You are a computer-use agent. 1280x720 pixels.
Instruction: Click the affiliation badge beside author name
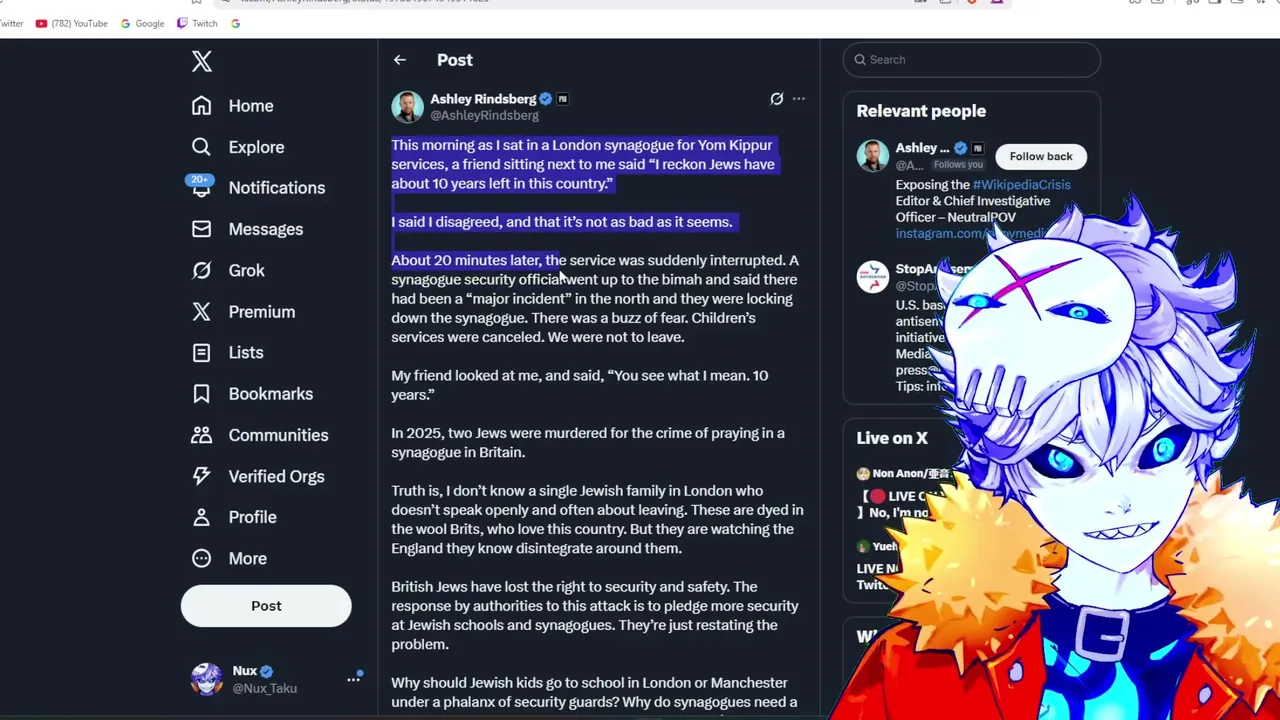[563, 99]
